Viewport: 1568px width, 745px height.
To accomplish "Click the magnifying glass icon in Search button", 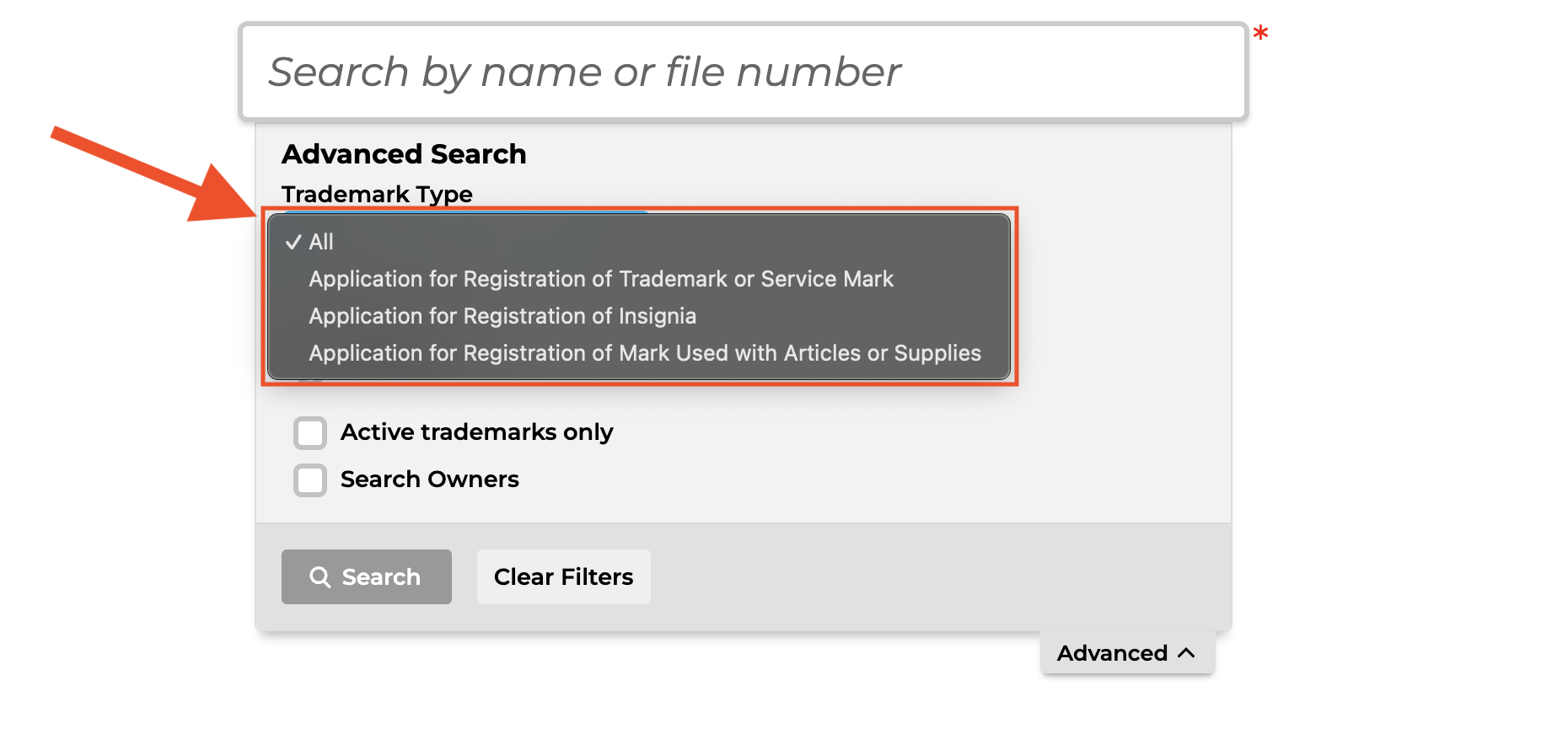I will click(x=320, y=577).
